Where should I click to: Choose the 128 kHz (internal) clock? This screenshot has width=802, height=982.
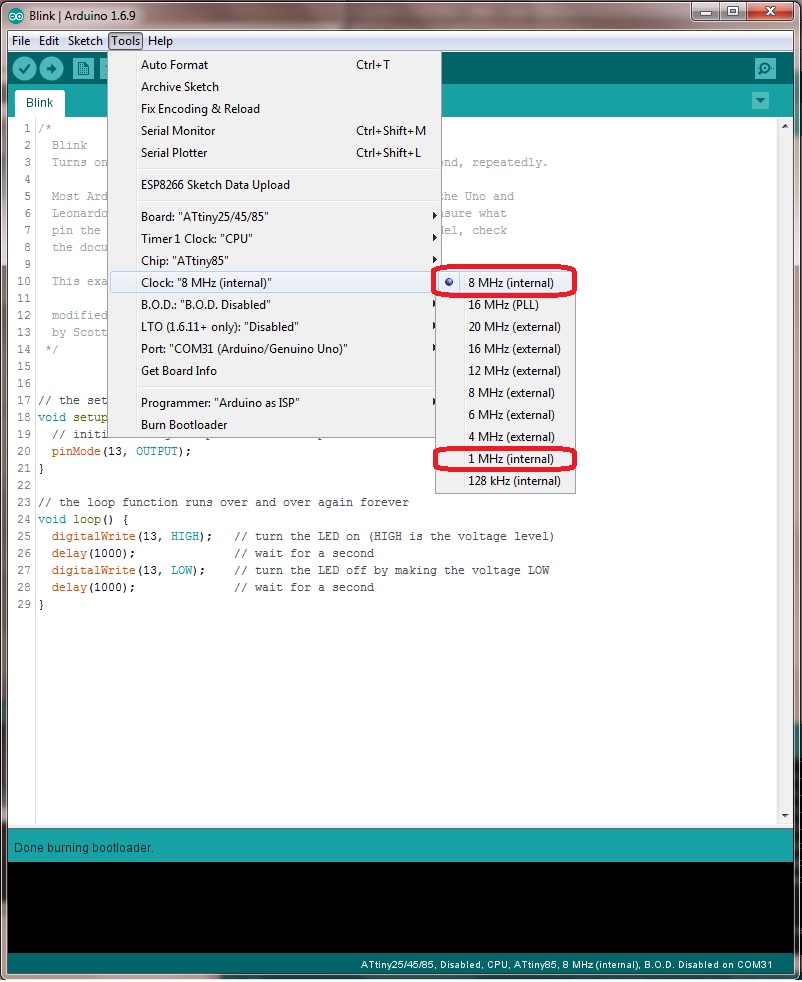coord(505,481)
